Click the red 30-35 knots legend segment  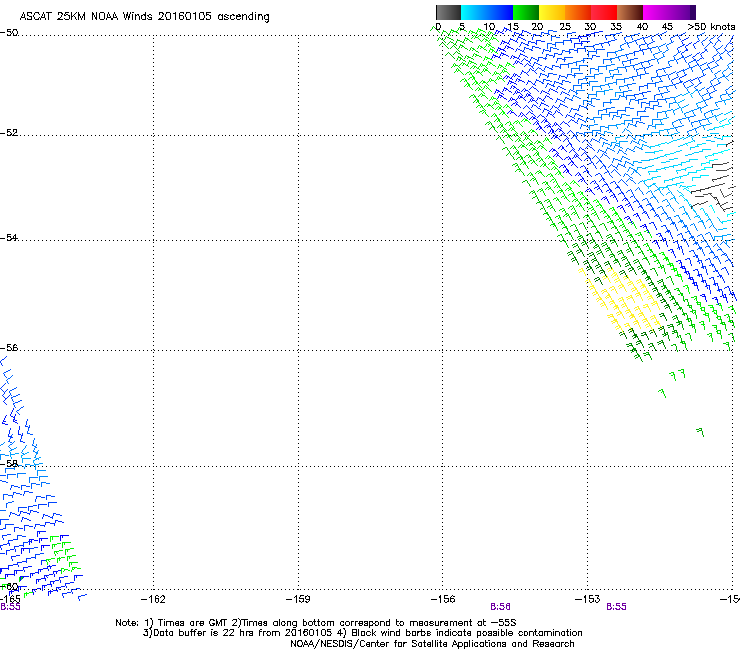click(x=604, y=12)
